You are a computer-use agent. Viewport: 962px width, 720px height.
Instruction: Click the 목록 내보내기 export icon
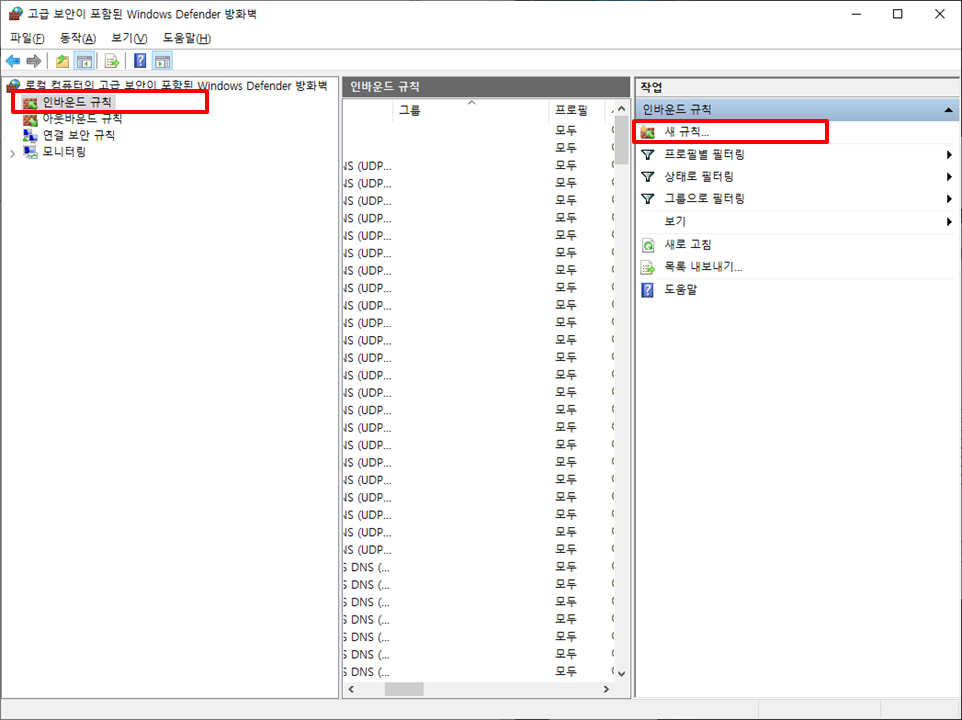648,267
